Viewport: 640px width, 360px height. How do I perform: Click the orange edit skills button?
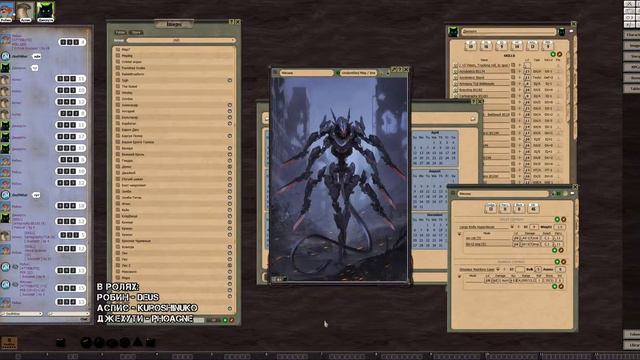click(x=560, y=54)
